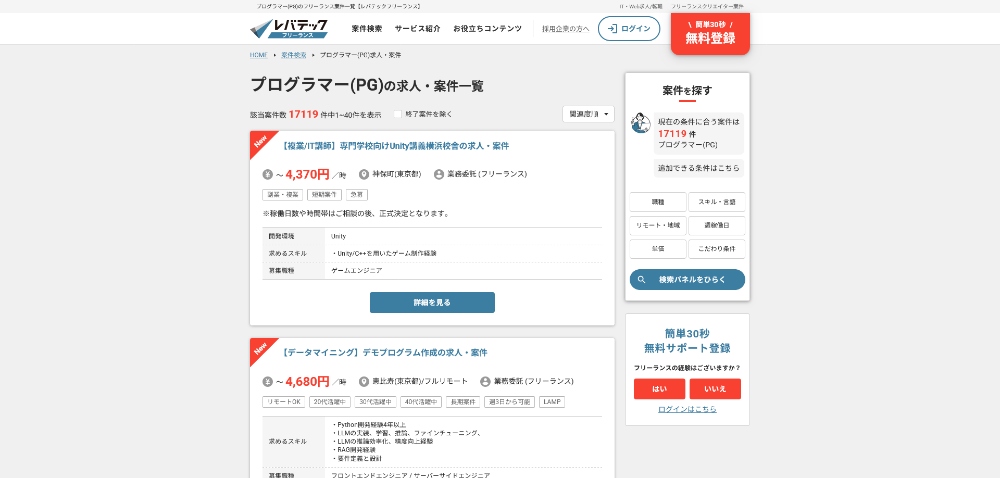Click 検索パネルをひらく button
Viewport: 1000px width, 478px height.
[687, 280]
